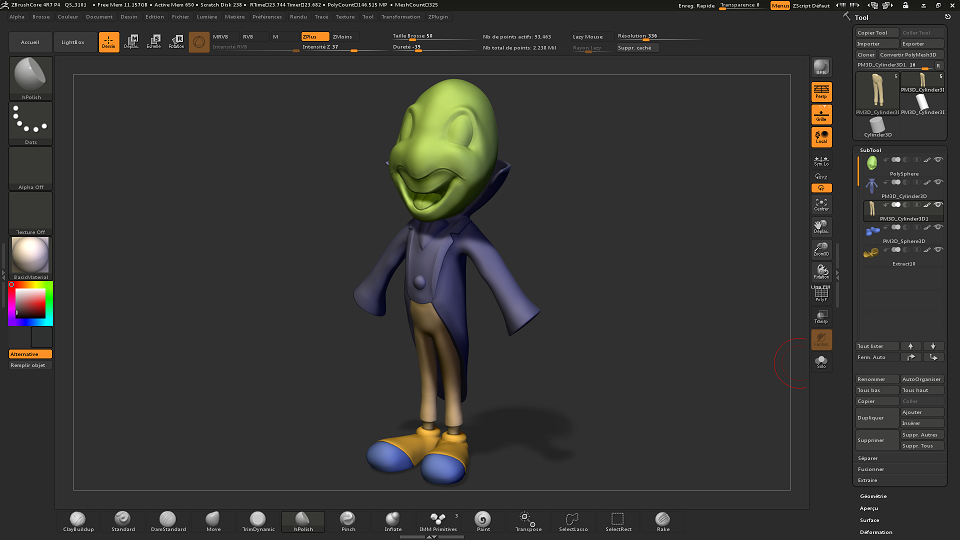Select the Move brush
Viewport: 960px width, 540px height.
click(213, 522)
